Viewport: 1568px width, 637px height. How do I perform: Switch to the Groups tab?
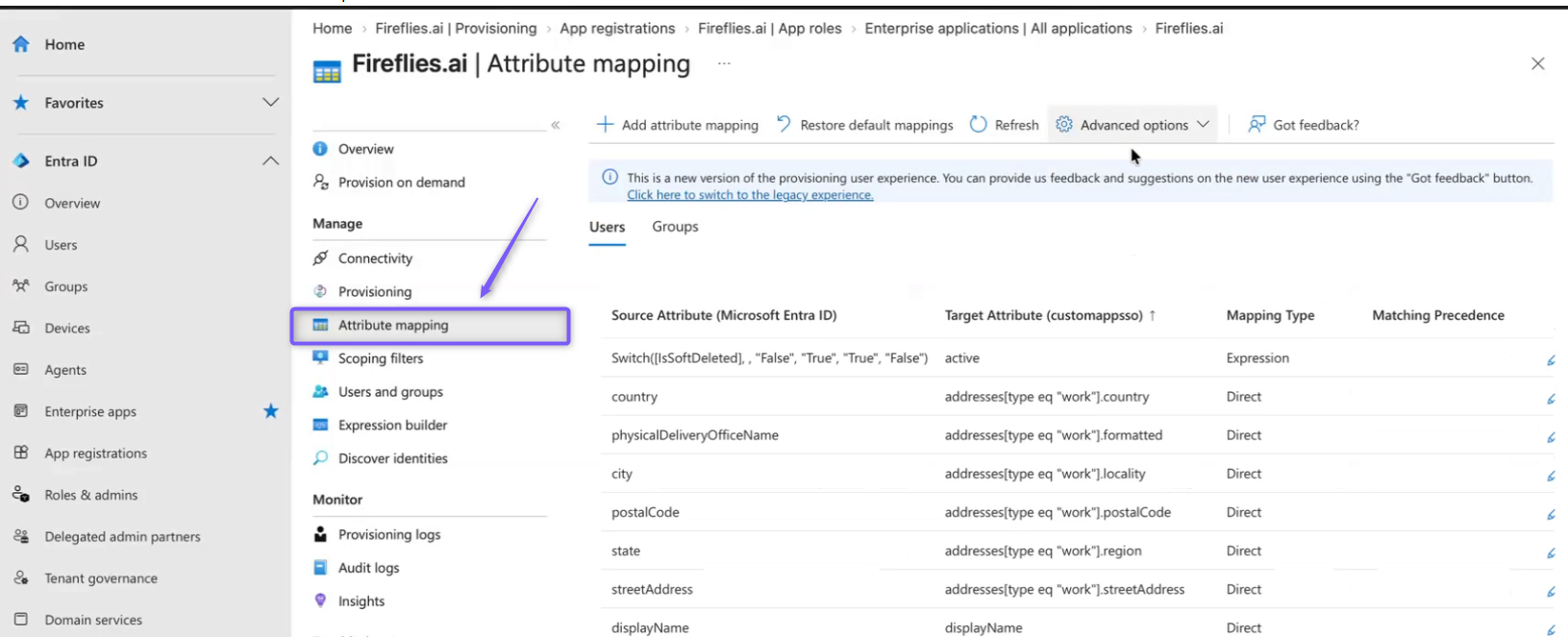[675, 227]
